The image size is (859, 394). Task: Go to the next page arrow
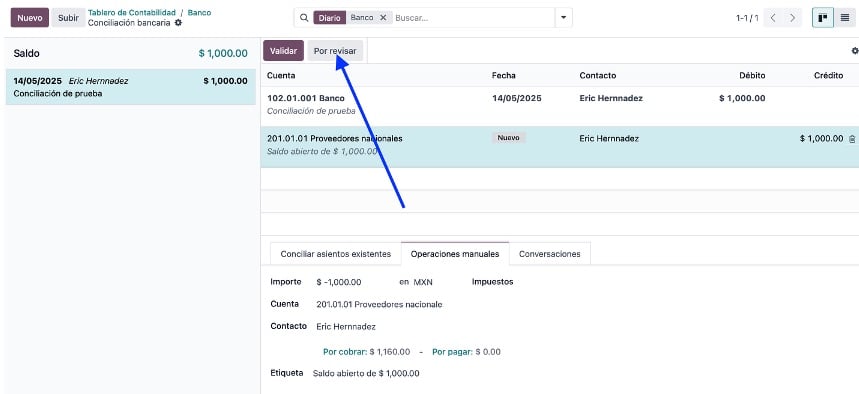pos(792,18)
